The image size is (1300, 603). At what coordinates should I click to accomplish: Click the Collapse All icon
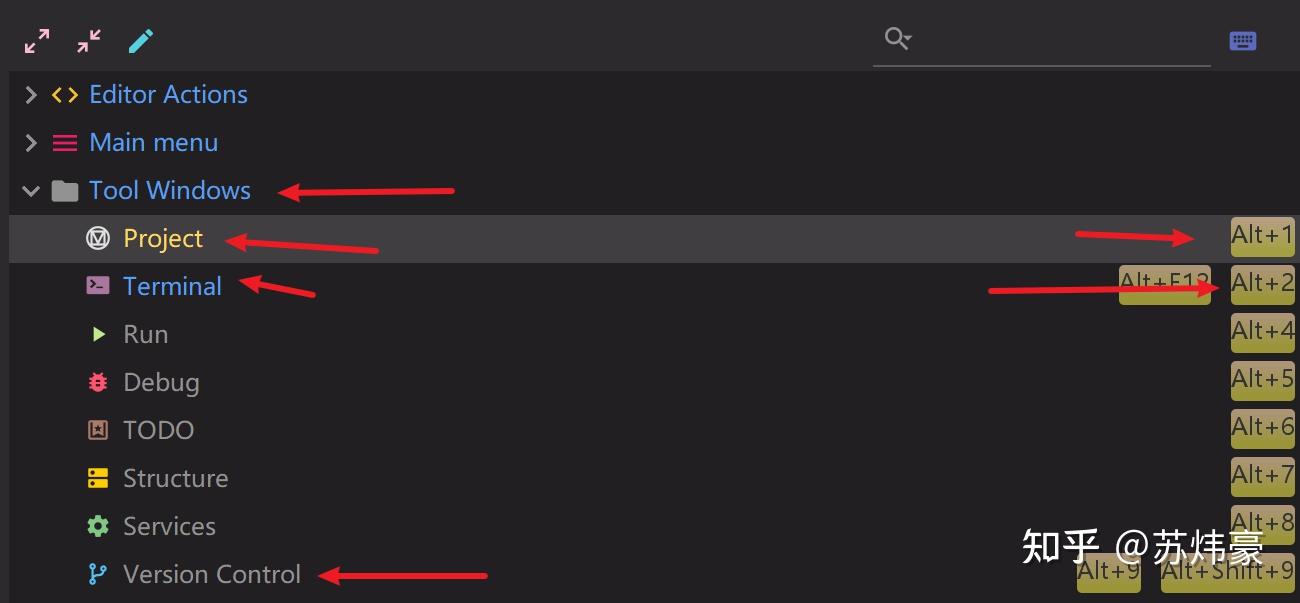coord(89,41)
